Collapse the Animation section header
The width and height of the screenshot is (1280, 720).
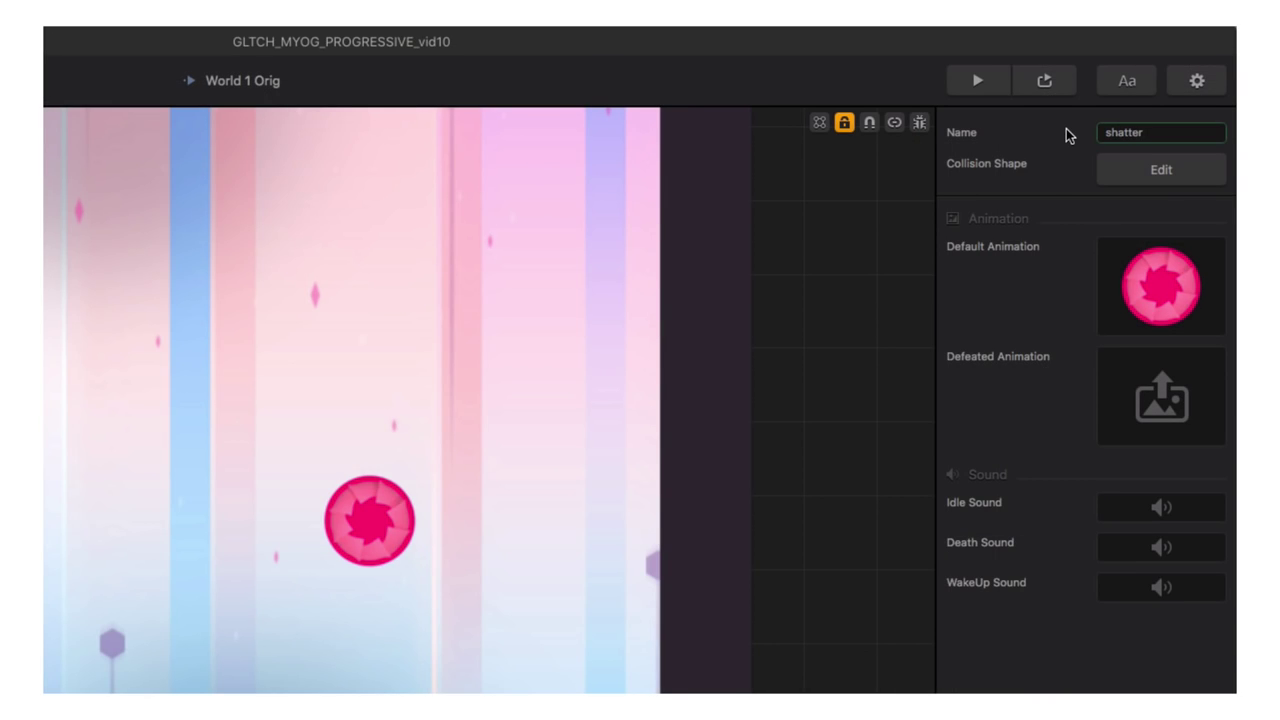click(997, 219)
